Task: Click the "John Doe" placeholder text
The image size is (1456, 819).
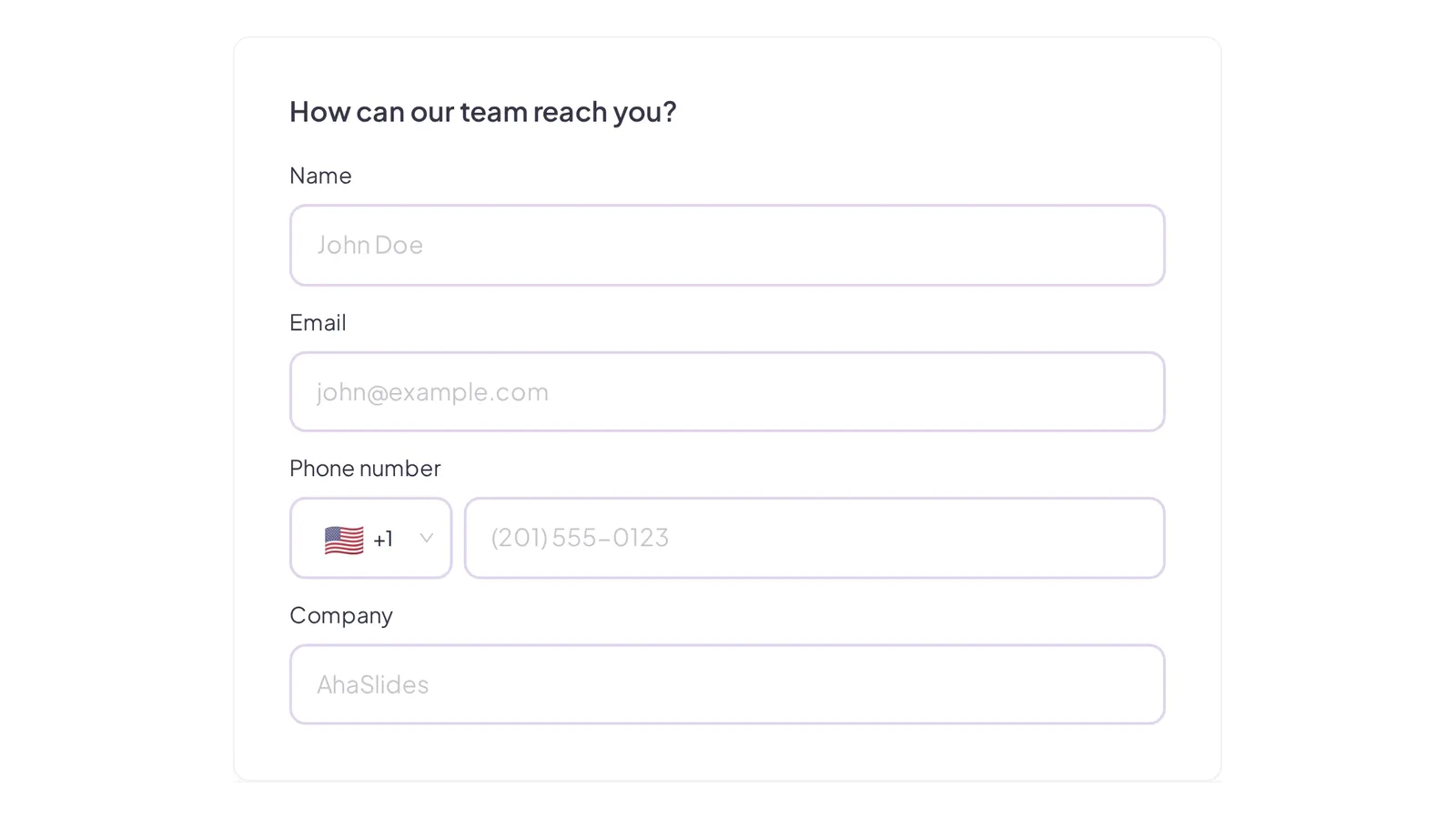Action: point(369,245)
